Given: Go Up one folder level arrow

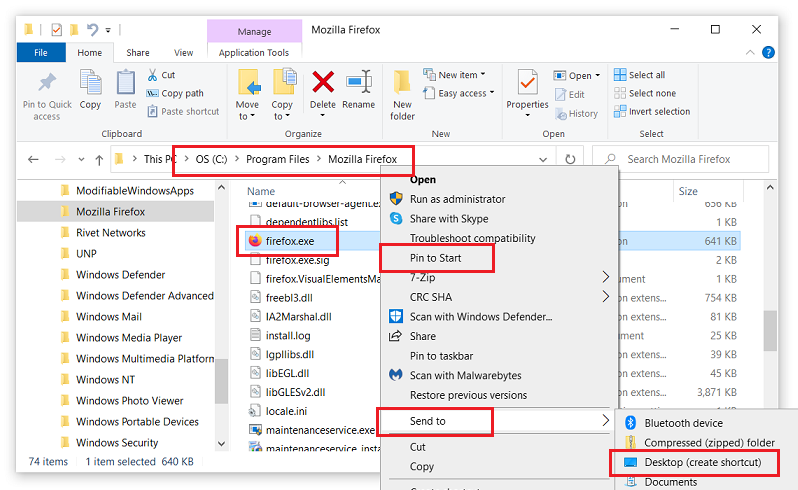Looking at the screenshot, I should click(99, 160).
